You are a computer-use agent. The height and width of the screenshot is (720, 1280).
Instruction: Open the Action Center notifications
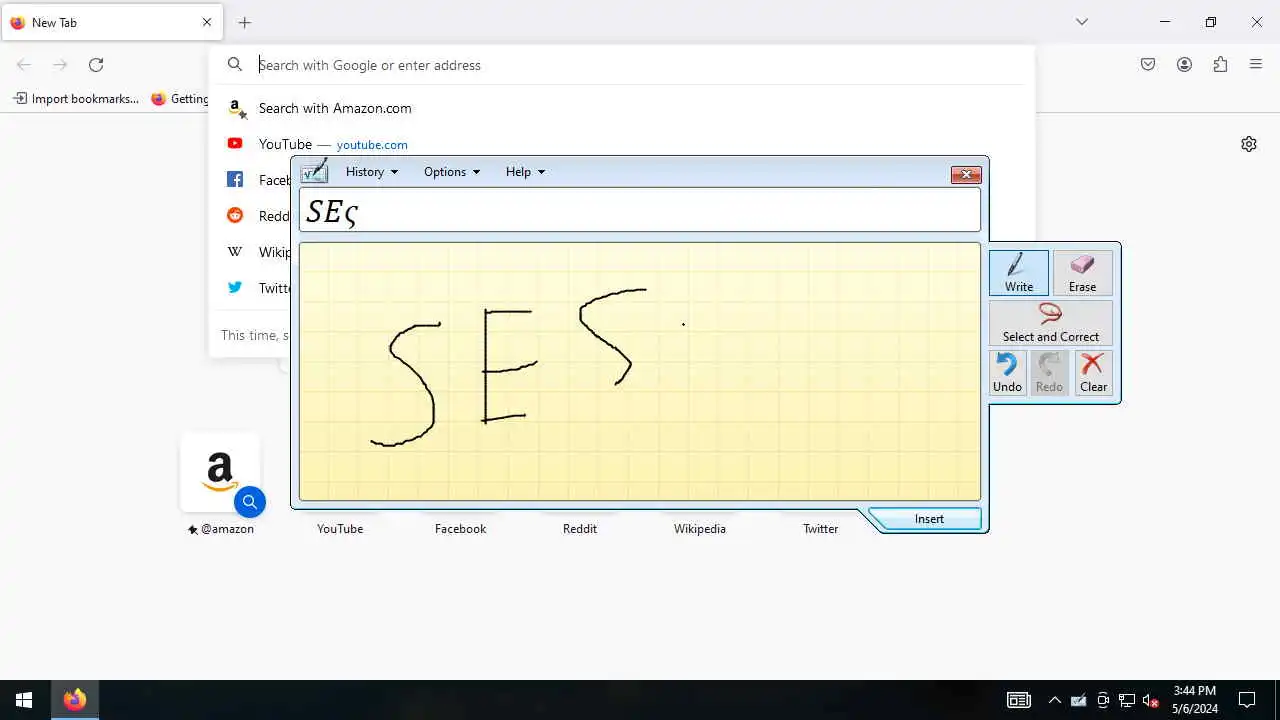click(1247, 700)
